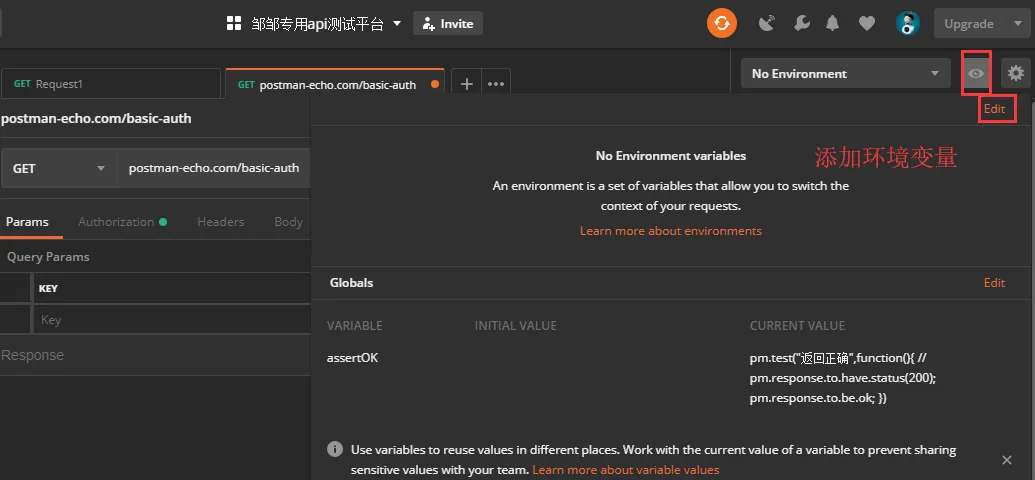Click the request name postman-echo.com/basic-auth title
This screenshot has width=1035, height=480.
(96, 119)
